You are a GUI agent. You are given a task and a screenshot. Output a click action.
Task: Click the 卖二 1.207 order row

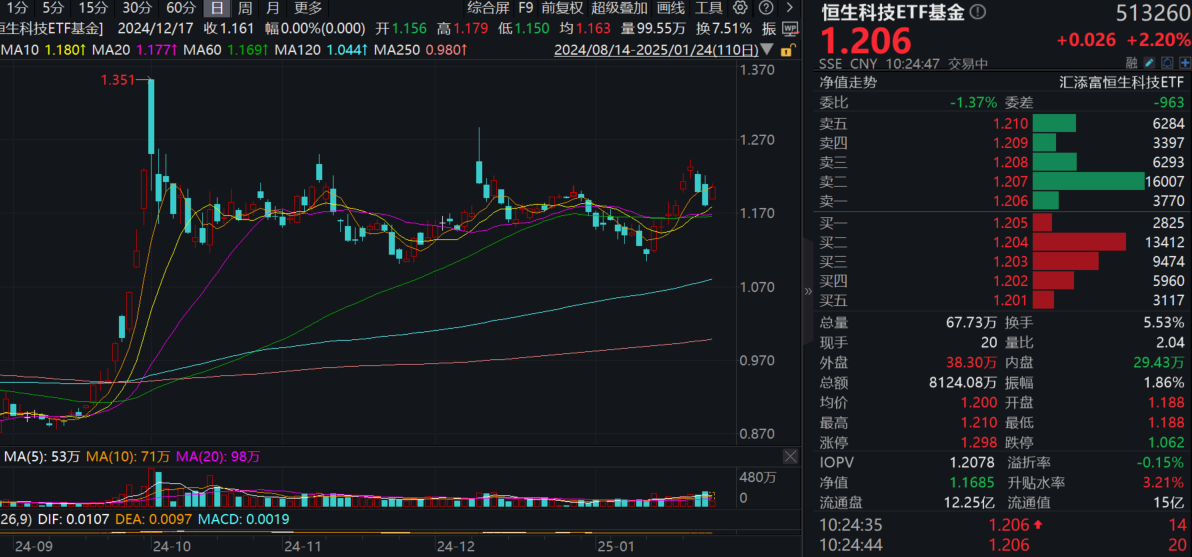click(1001, 182)
